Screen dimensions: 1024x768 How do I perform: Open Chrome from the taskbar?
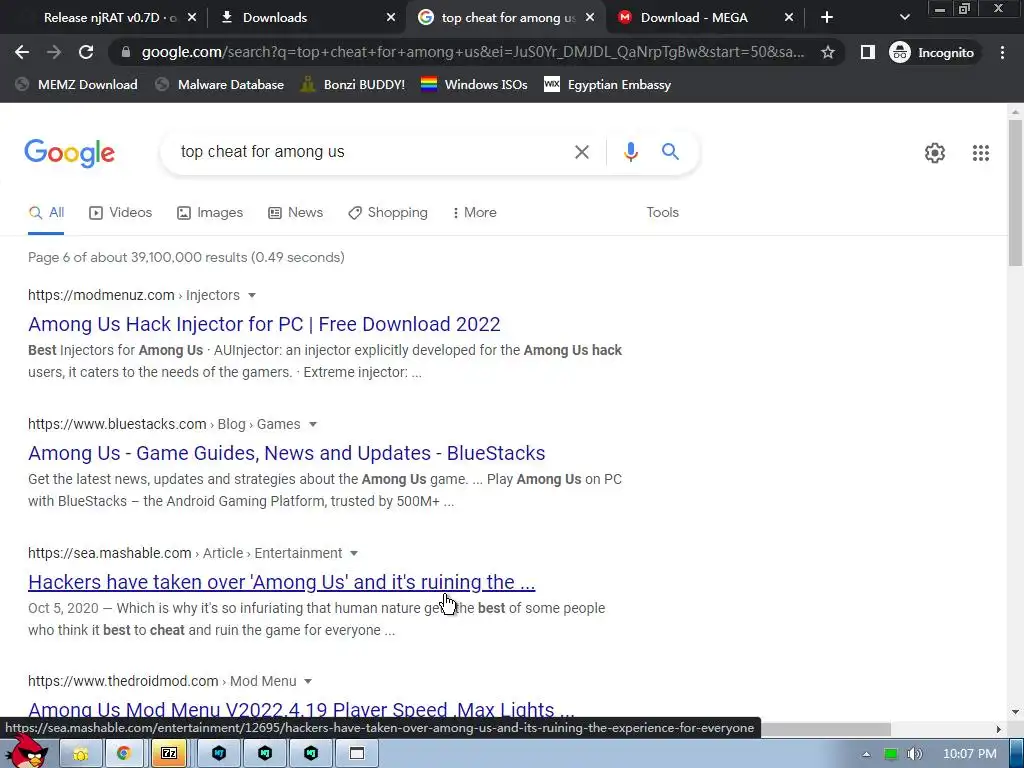[123, 753]
